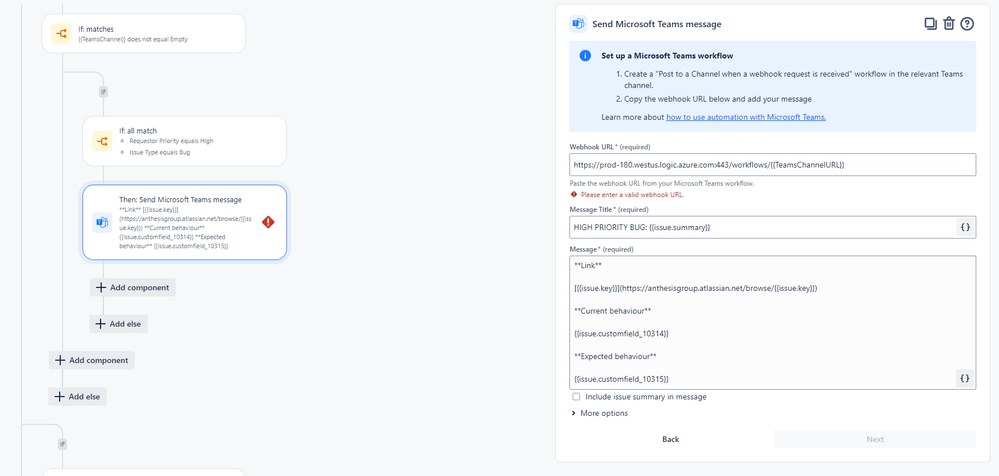Open how to use automation with Teams link
Image resolution: width=999 pixels, height=476 pixels.
point(746,117)
